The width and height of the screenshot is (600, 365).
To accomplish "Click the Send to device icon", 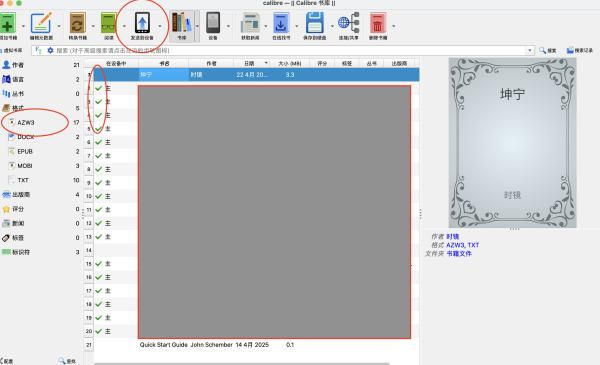I will pyautogui.click(x=142, y=23).
